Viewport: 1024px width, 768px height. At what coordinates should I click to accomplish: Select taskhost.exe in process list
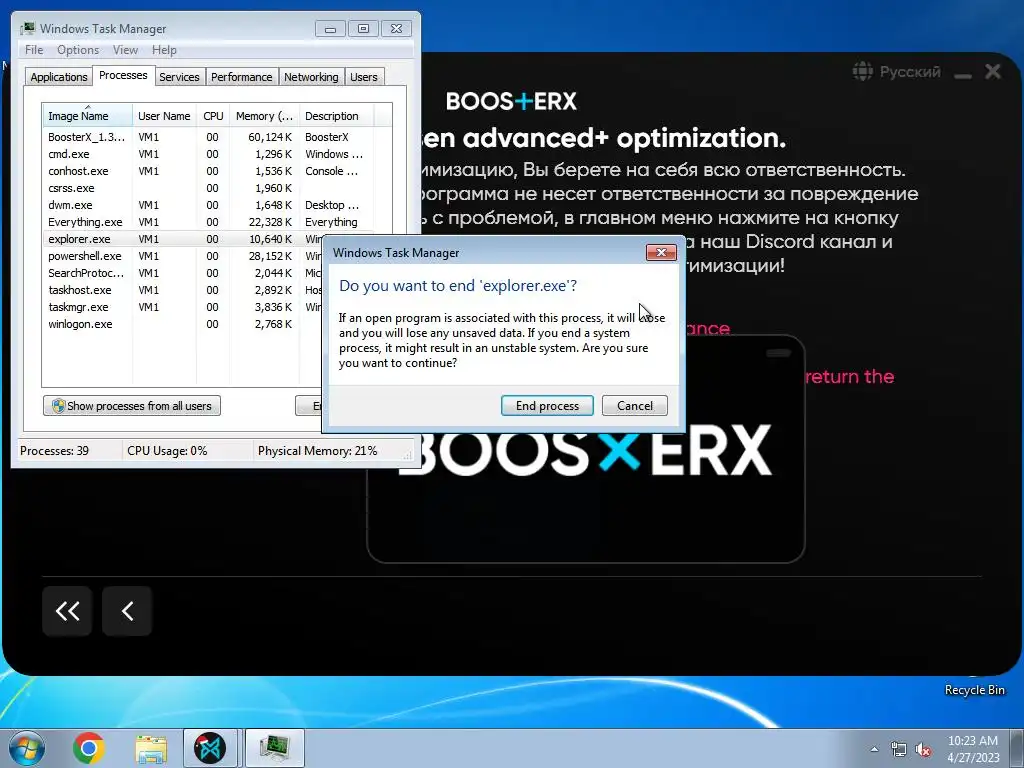coord(183,290)
